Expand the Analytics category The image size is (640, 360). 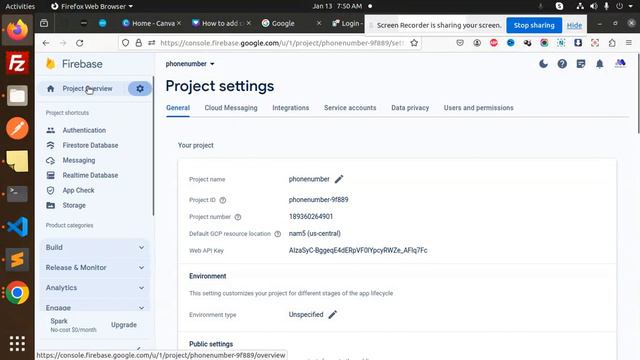tap(95, 288)
